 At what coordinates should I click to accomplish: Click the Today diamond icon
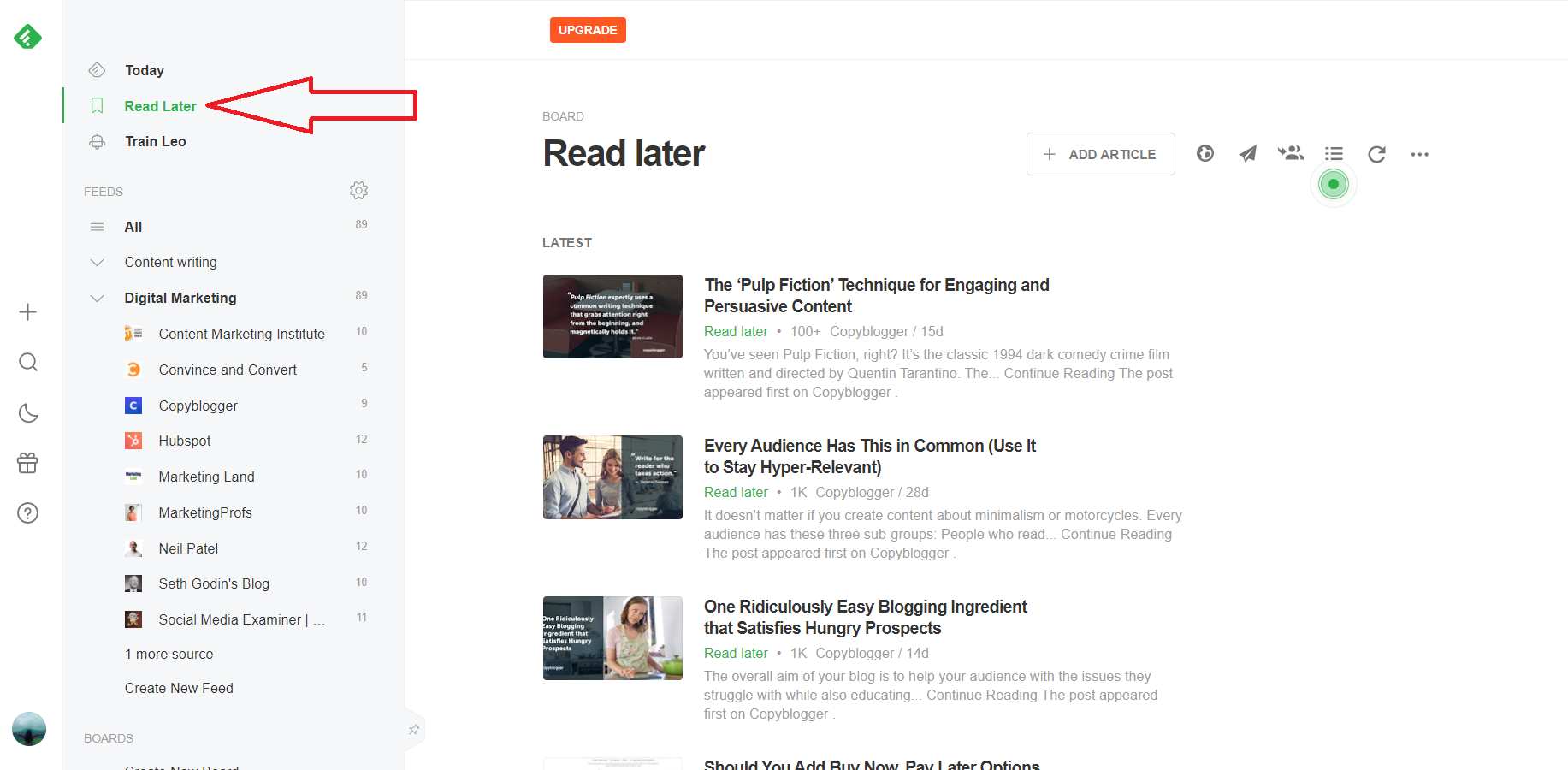point(98,70)
